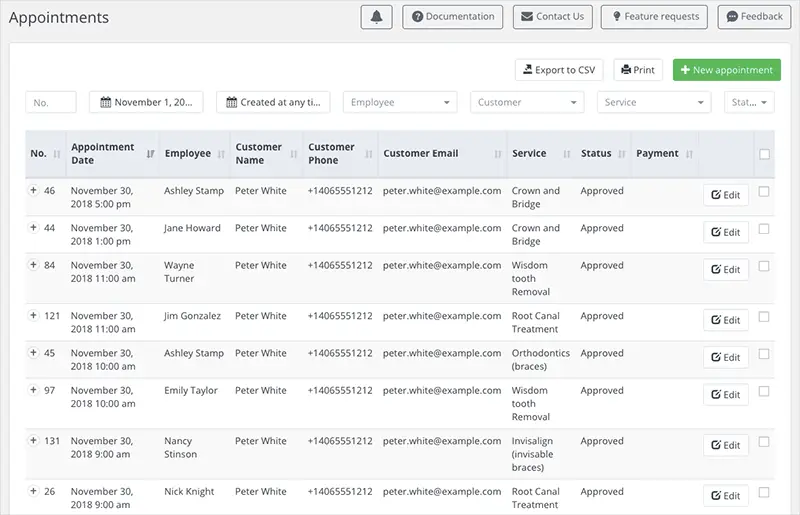Expand details for appointment 121

tap(33, 315)
